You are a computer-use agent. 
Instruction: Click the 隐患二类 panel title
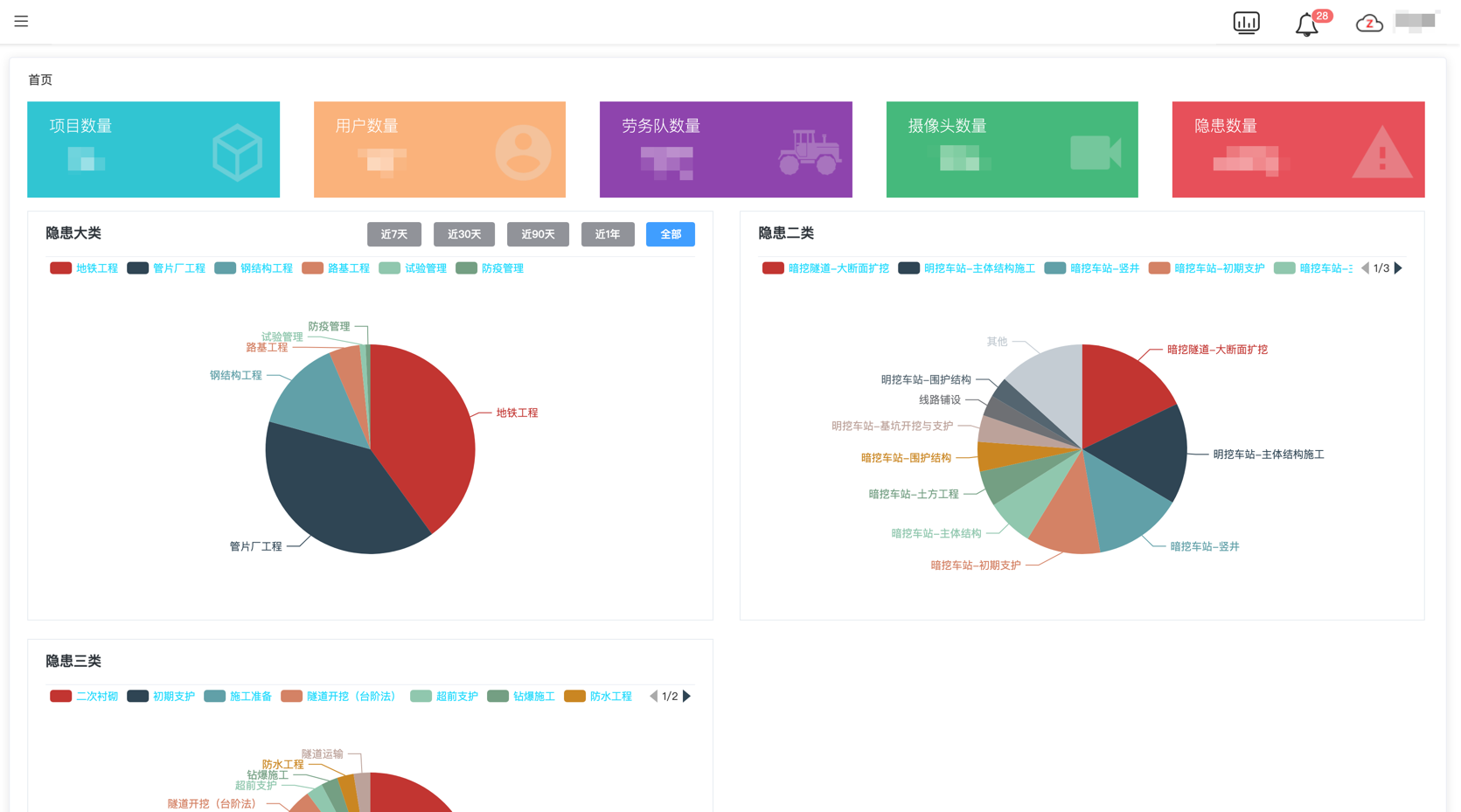(786, 233)
